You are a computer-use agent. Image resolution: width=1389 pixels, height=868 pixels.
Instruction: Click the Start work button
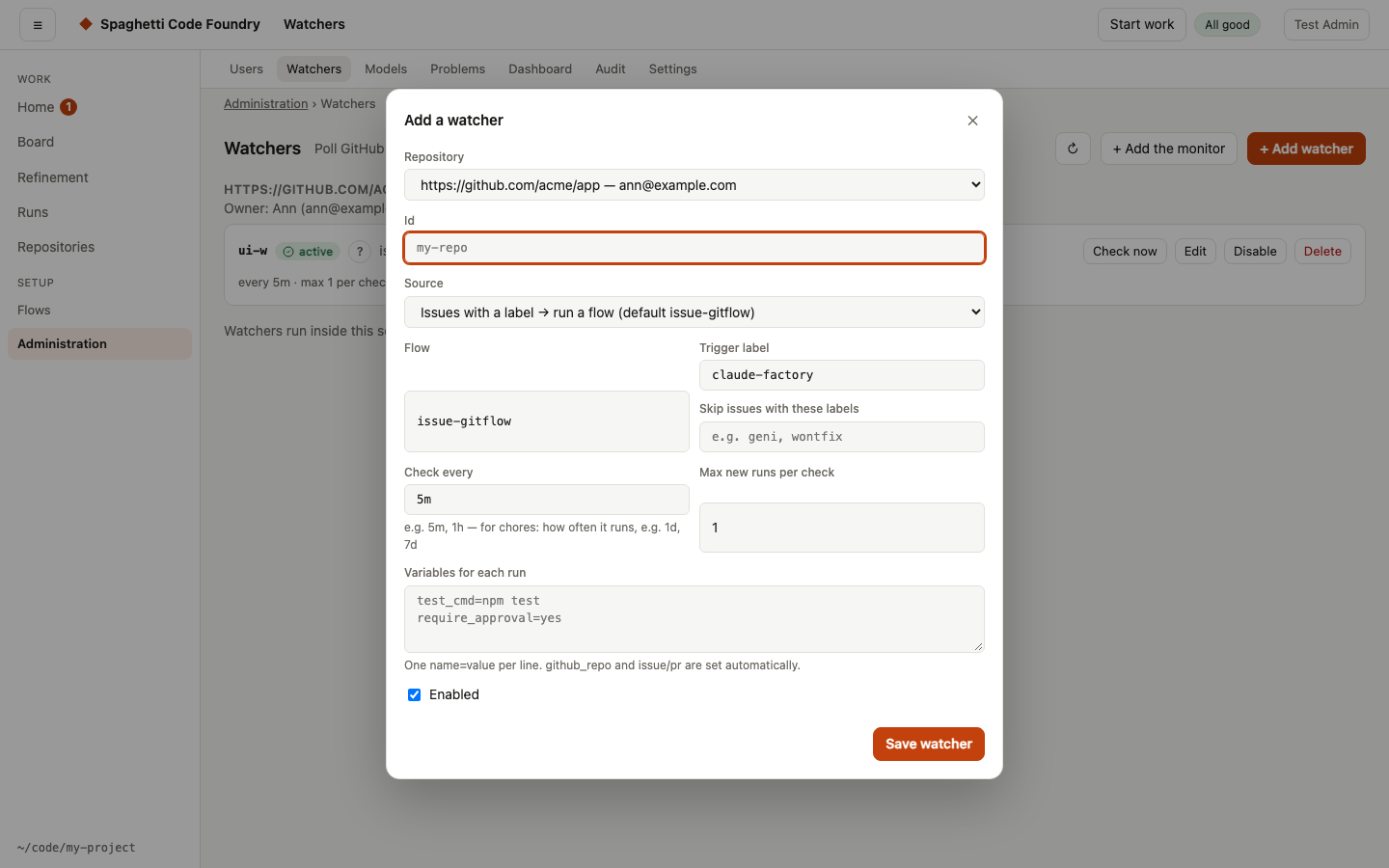(x=1142, y=25)
